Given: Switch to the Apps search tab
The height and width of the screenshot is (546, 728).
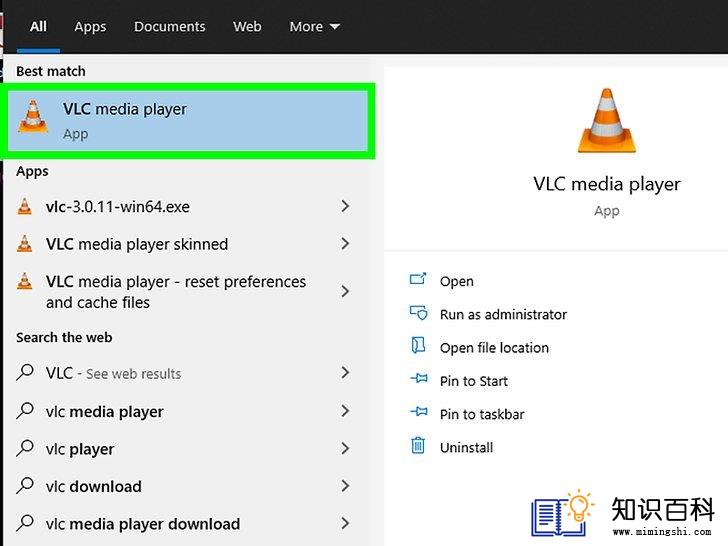Looking at the screenshot, I should coord(90,27).
